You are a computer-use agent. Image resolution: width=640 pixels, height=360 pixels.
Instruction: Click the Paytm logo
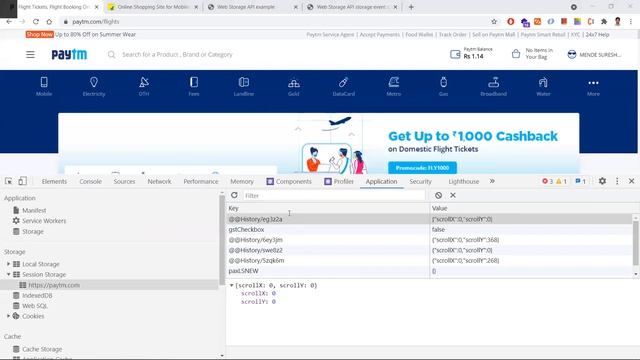click(x=69, y=54)
